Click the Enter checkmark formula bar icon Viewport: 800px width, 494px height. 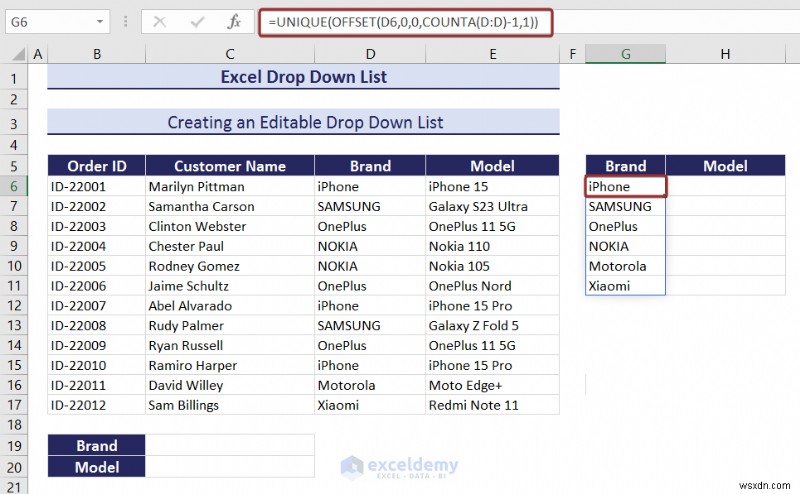pyautogui.click(x=197, y=22)
